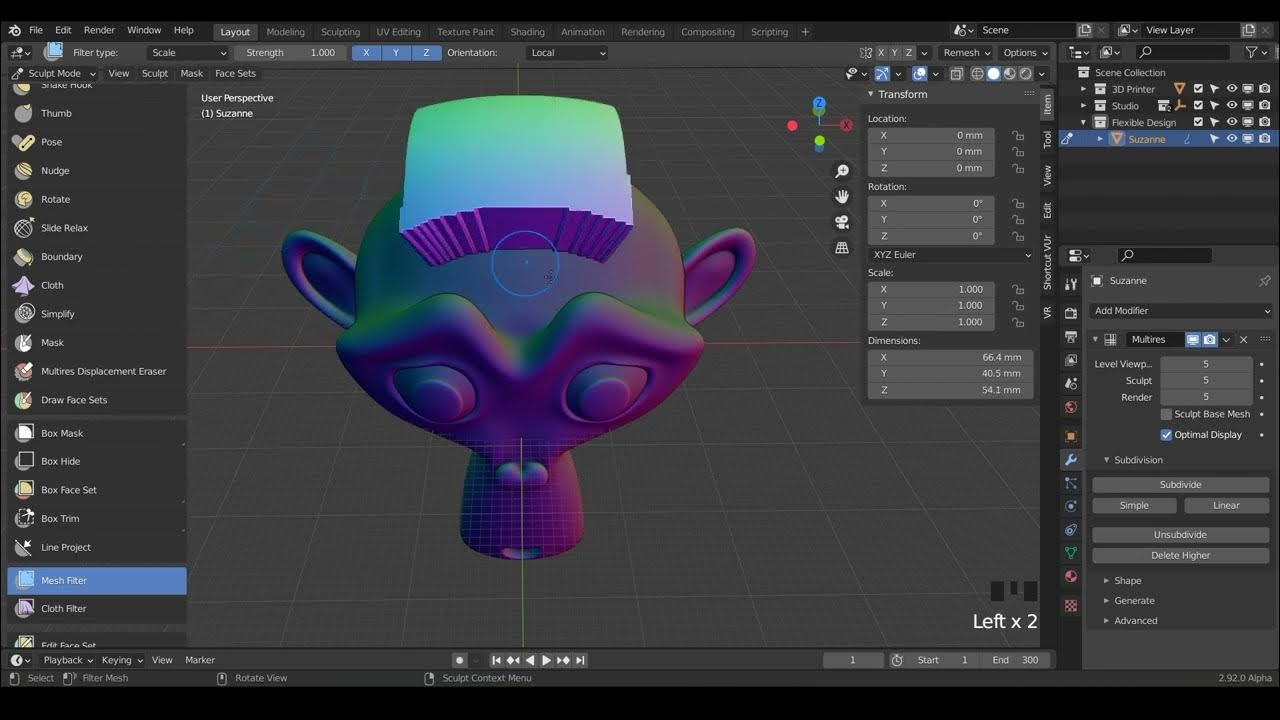
Task: Enable Sculpt Base Mesh checkbox
Action: point(1166,414)
